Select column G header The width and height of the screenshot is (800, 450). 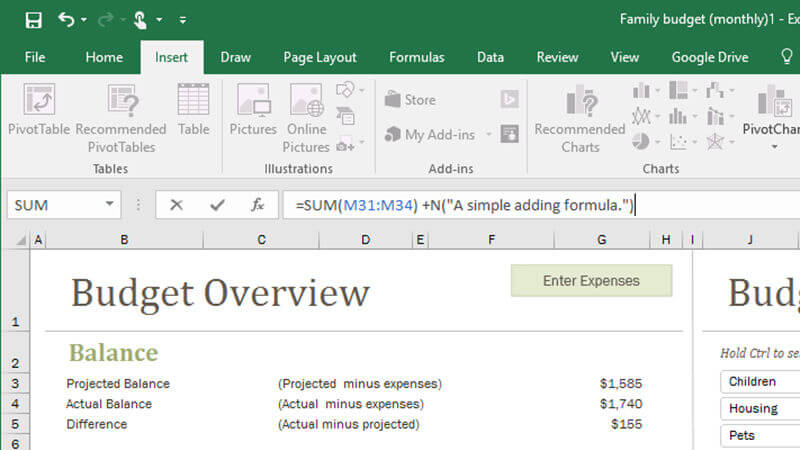pyautogui.click(x=602, y=240)
